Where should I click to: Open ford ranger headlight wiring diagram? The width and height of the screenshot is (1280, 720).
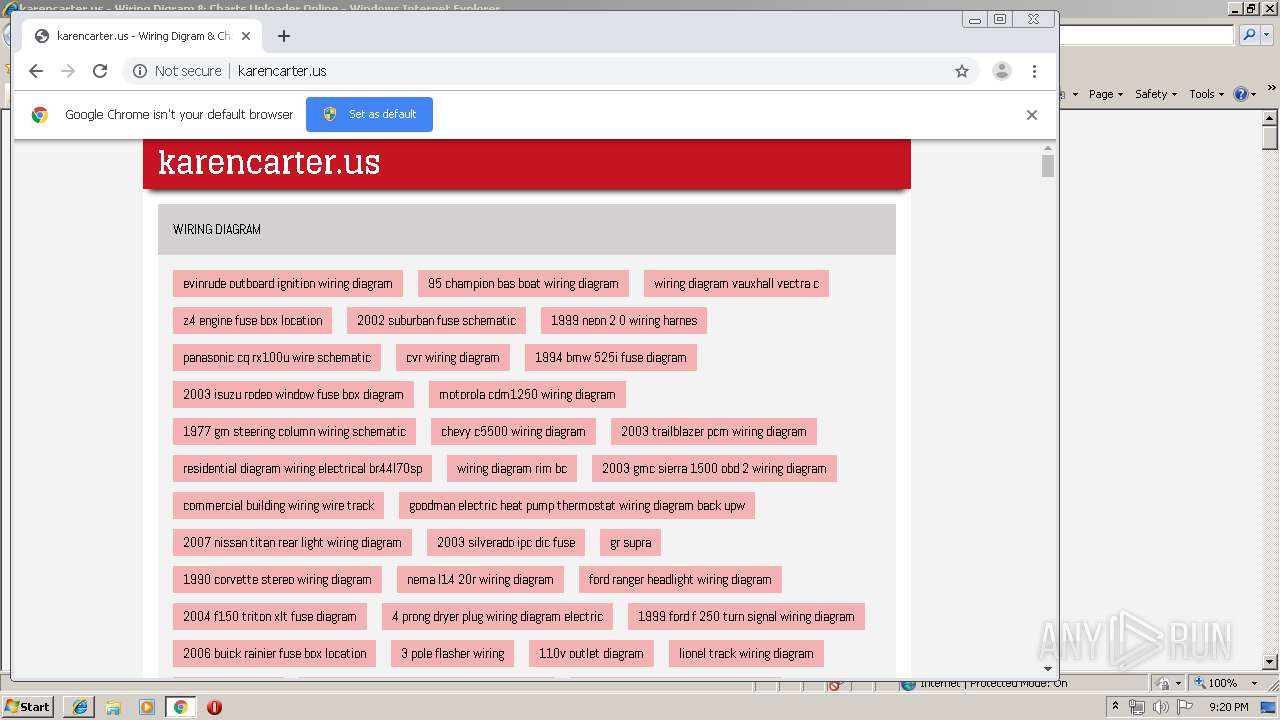680,580
